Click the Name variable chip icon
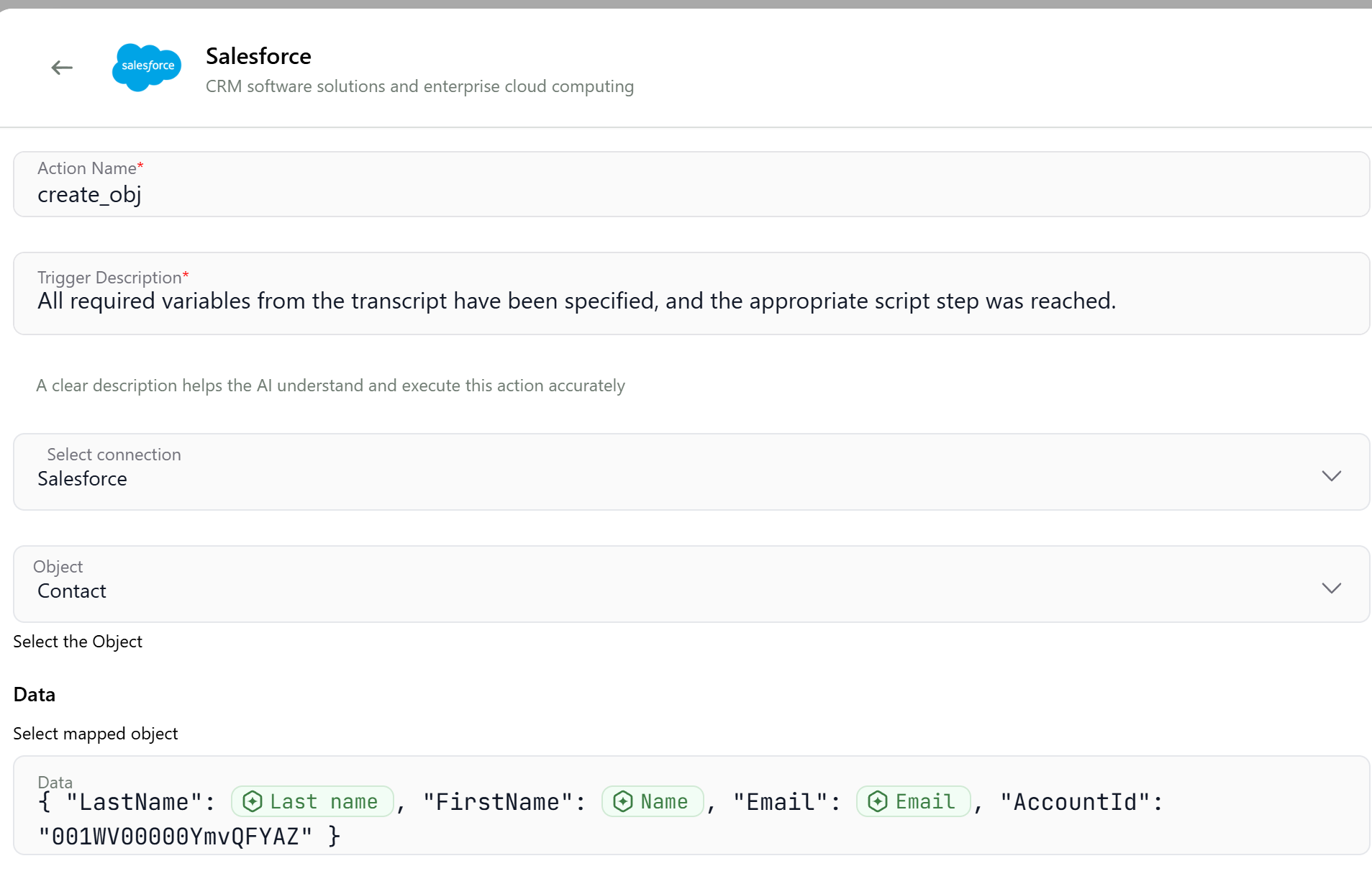The height and width of the screenshot is (884, 1372). 623,801
